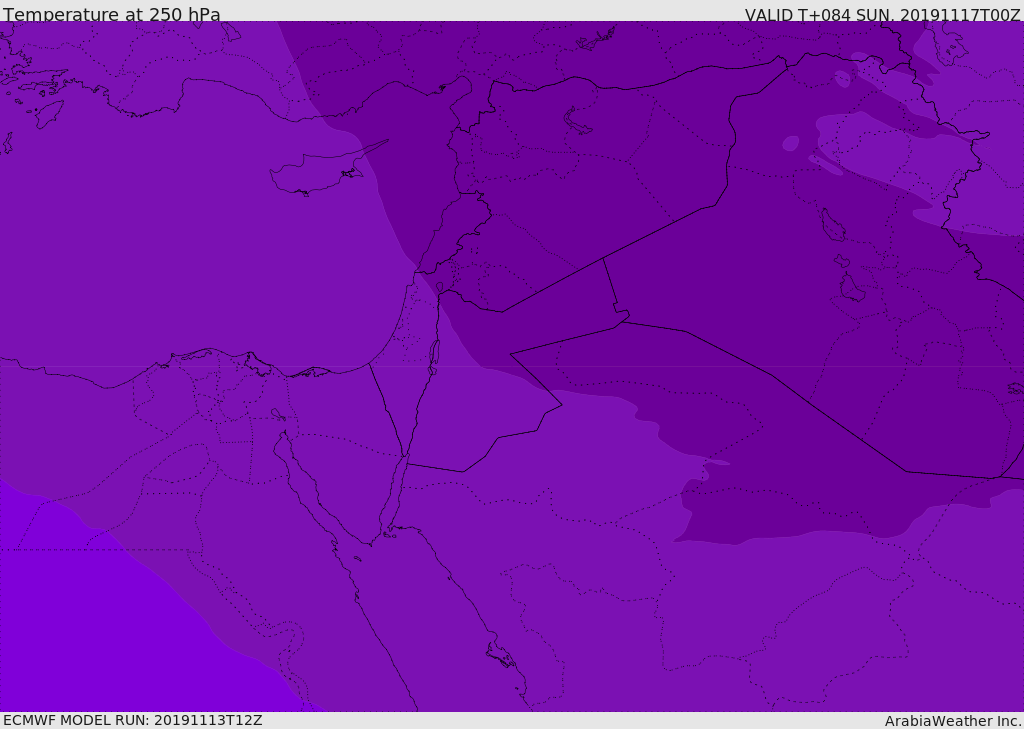Open the ArabiaWeather Inc. credit text
Image resolution: width=1024 pixels, height=729 pixels.
(953, 721)
